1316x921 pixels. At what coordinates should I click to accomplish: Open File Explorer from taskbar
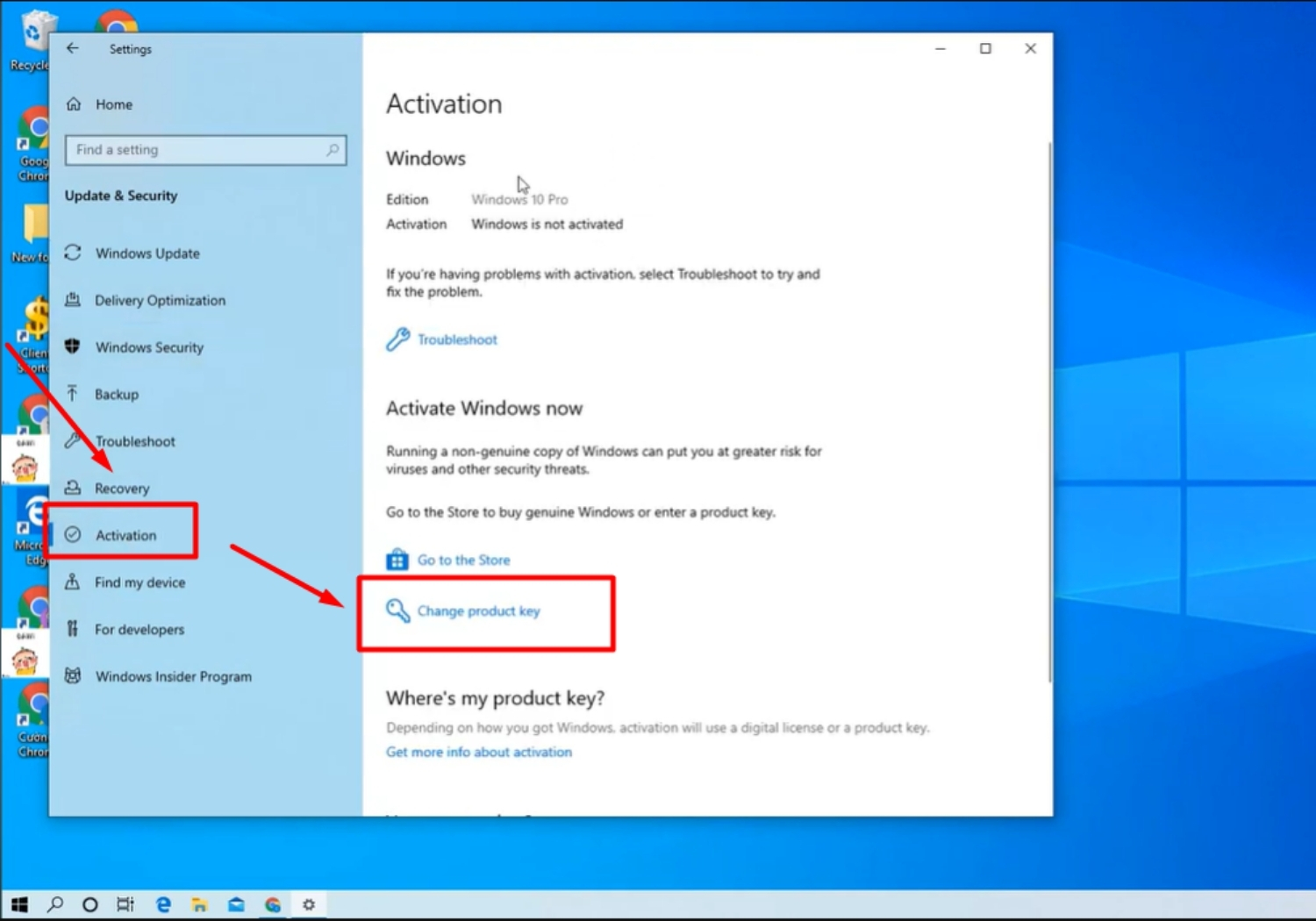pyautogui.click(x=199, y=904)
